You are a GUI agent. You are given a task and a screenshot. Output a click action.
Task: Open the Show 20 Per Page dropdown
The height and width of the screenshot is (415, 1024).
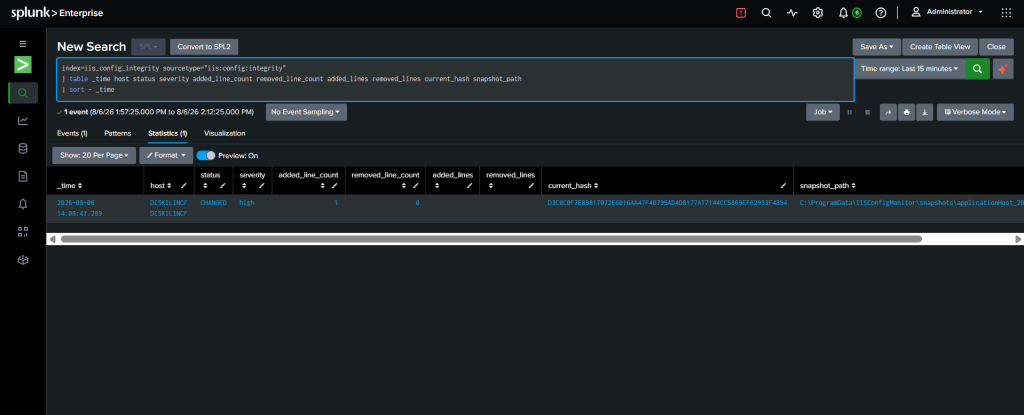94,156
